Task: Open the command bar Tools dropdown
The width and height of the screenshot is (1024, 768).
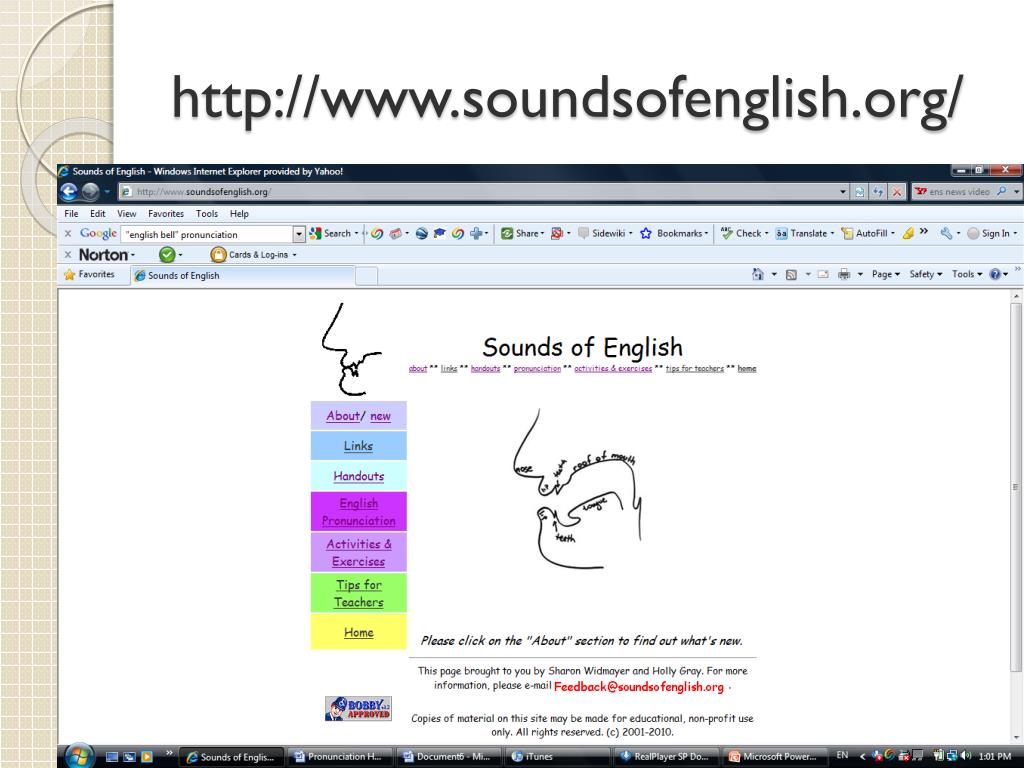Action: tap(967, 274)
